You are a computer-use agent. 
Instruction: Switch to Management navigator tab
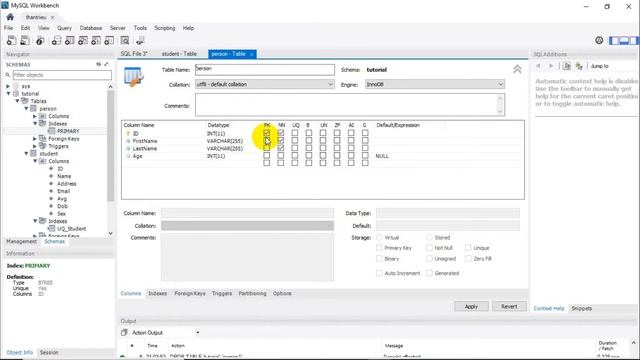point(21,242)
